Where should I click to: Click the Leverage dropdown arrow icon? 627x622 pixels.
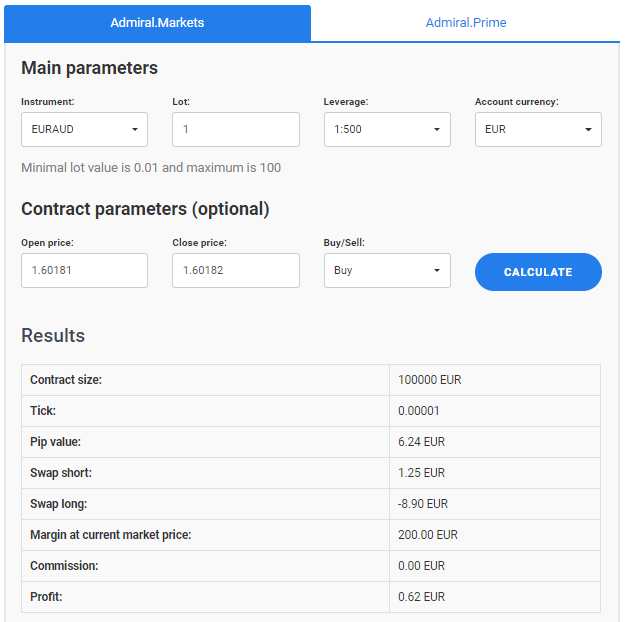(x=437, y=129)
